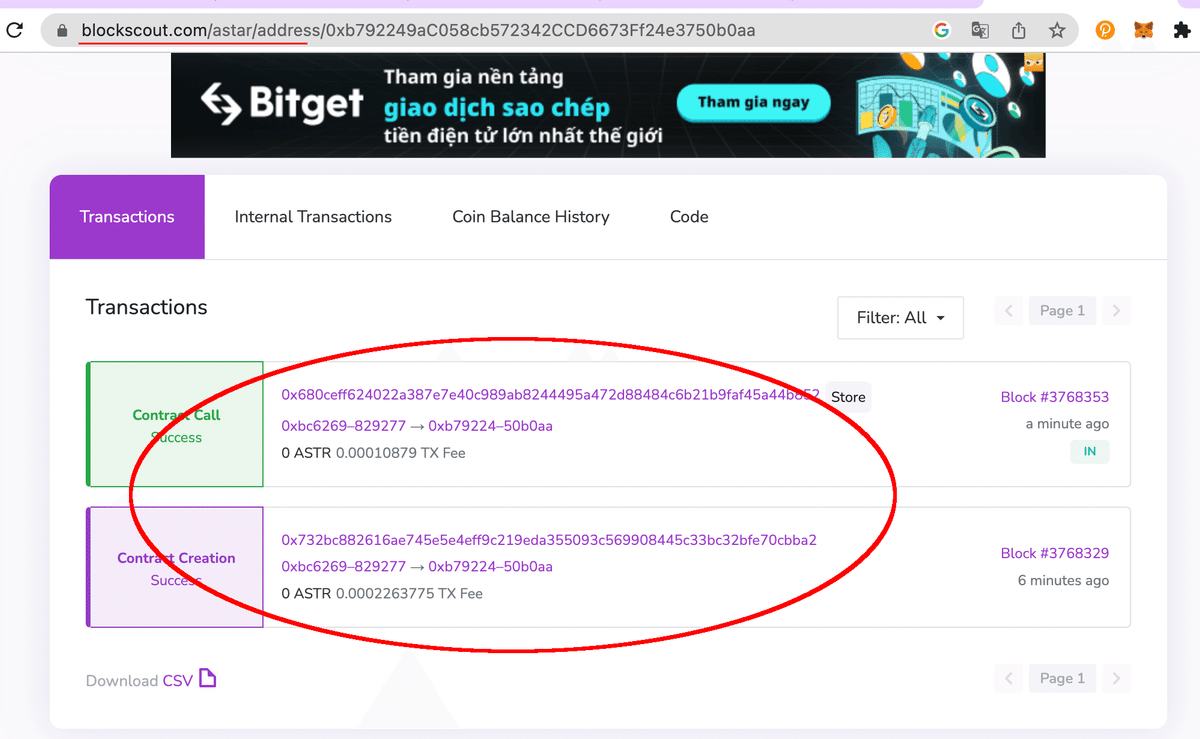Open Block #3768353 link
Screen dimensions: 1200x739
(1055, 397)
